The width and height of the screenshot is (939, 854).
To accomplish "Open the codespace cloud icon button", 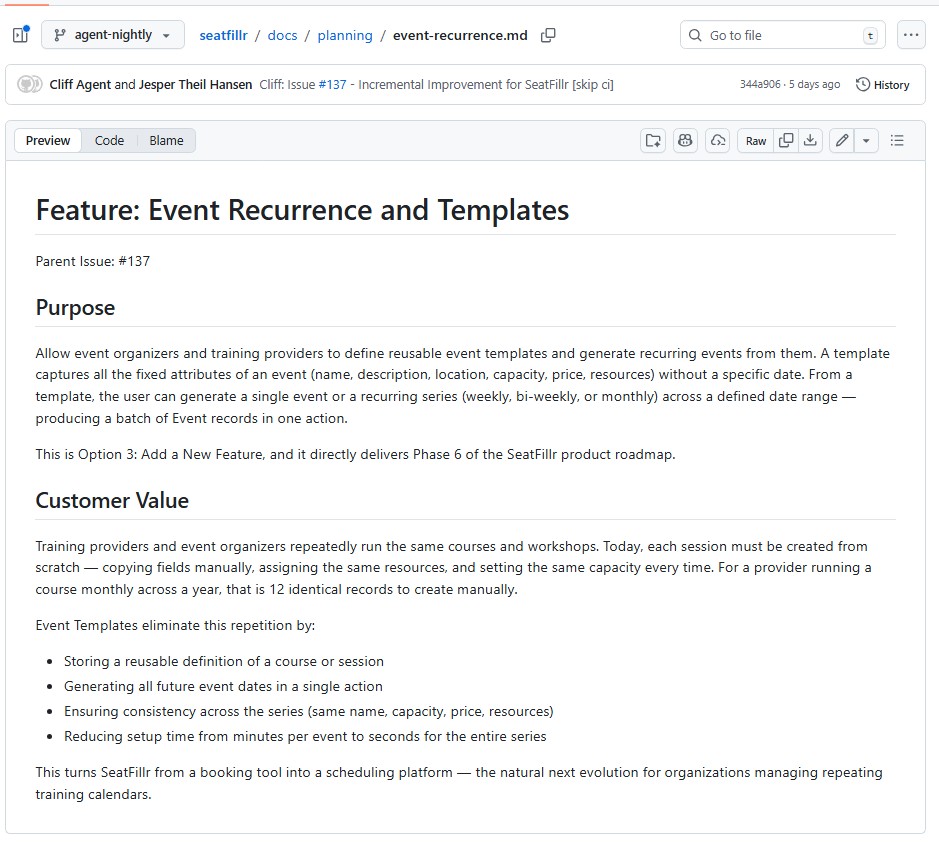I will [717, 141].
